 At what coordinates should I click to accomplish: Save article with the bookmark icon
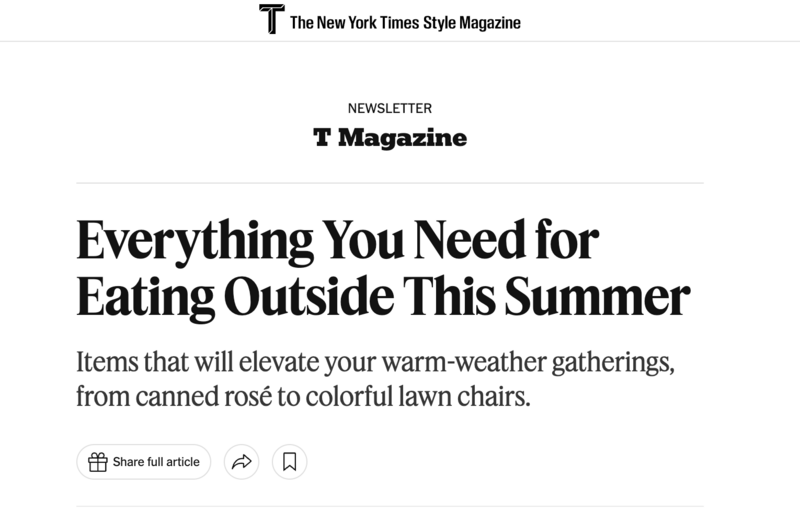[x=289, y=462]
